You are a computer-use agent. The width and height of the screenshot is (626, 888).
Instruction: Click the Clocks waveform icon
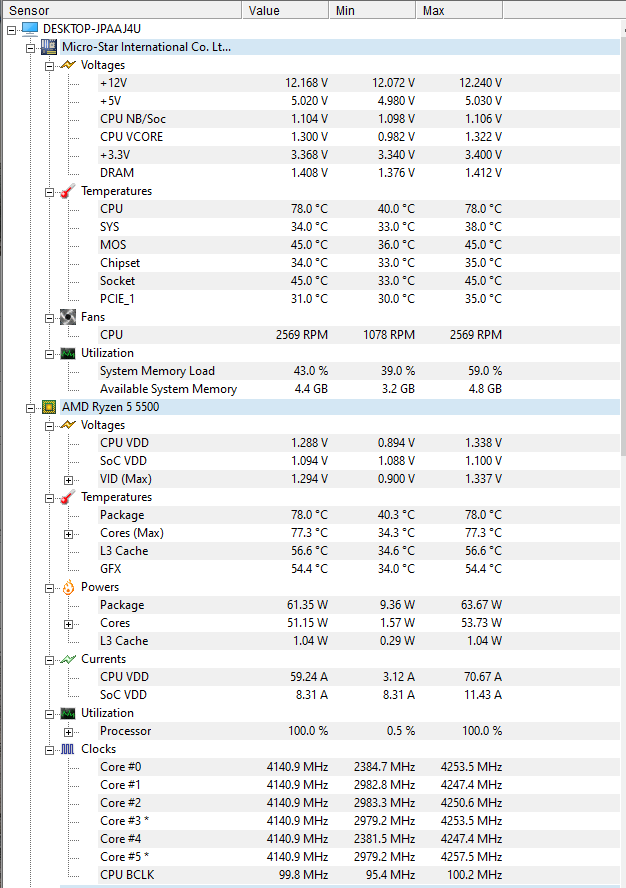click(x=68, y=749)
